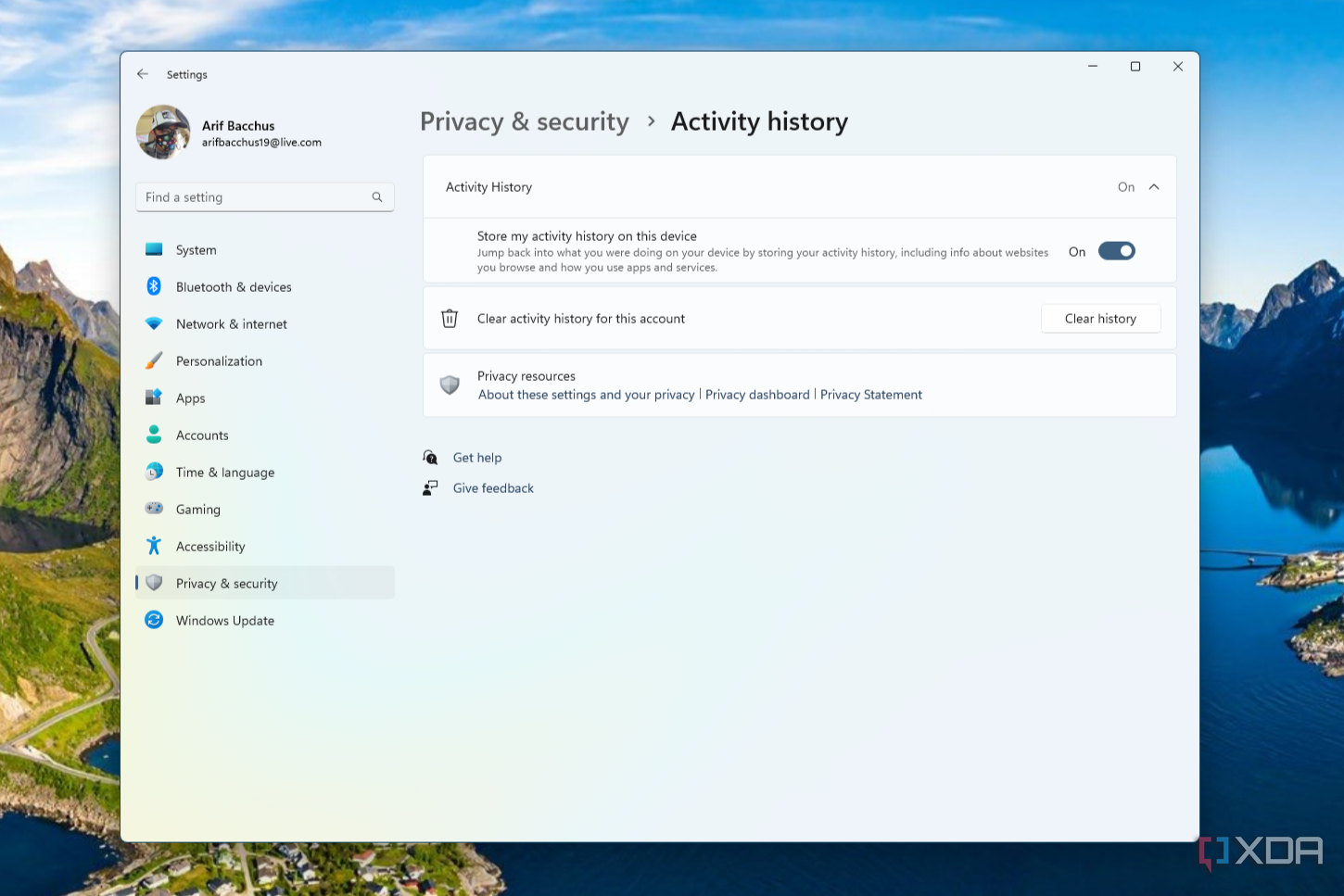Collapse the Activity History section chevron
This screenshot has width=1344, height=896.
click(x=1154, y=187)
